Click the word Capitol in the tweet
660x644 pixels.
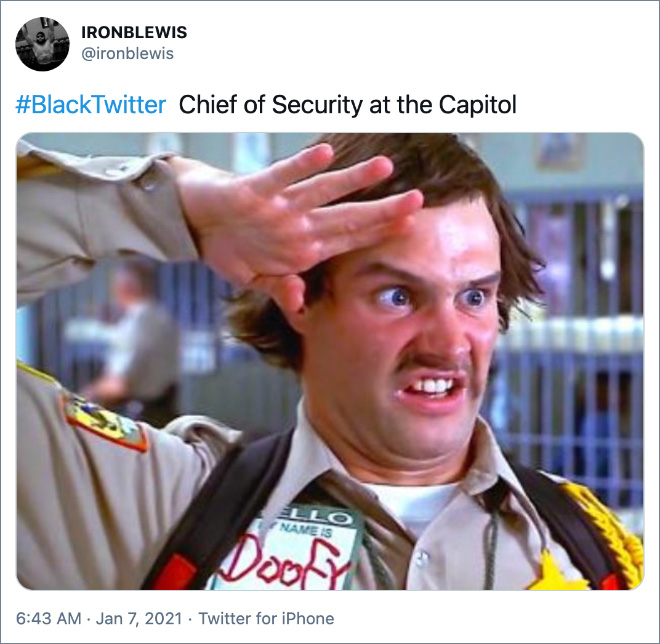click(x=478, y=105)
